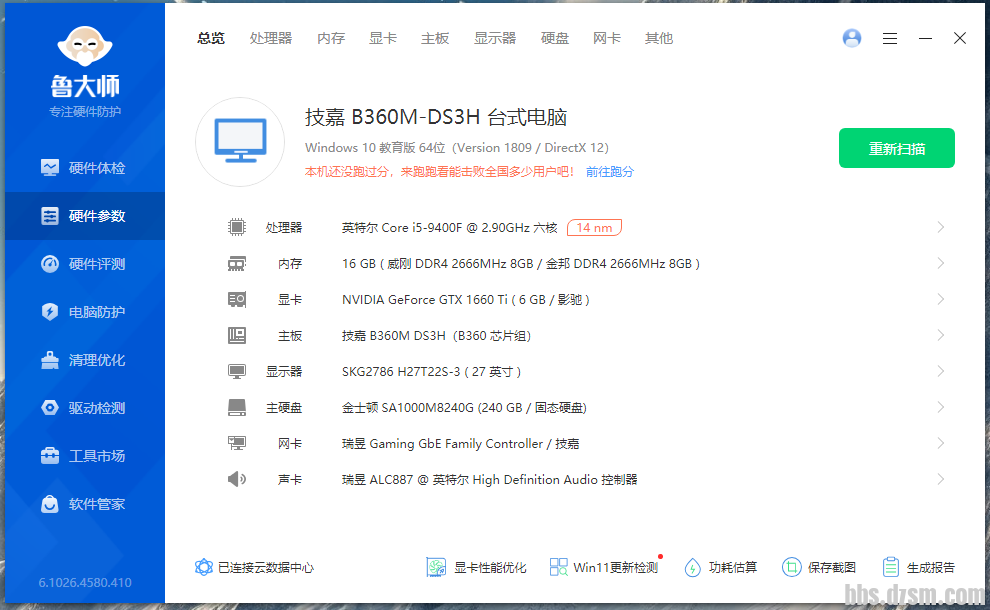This screenshot has width=990, height=610.
Task: Open 驱动检测 in the sidebar
Action: point(85,408)
